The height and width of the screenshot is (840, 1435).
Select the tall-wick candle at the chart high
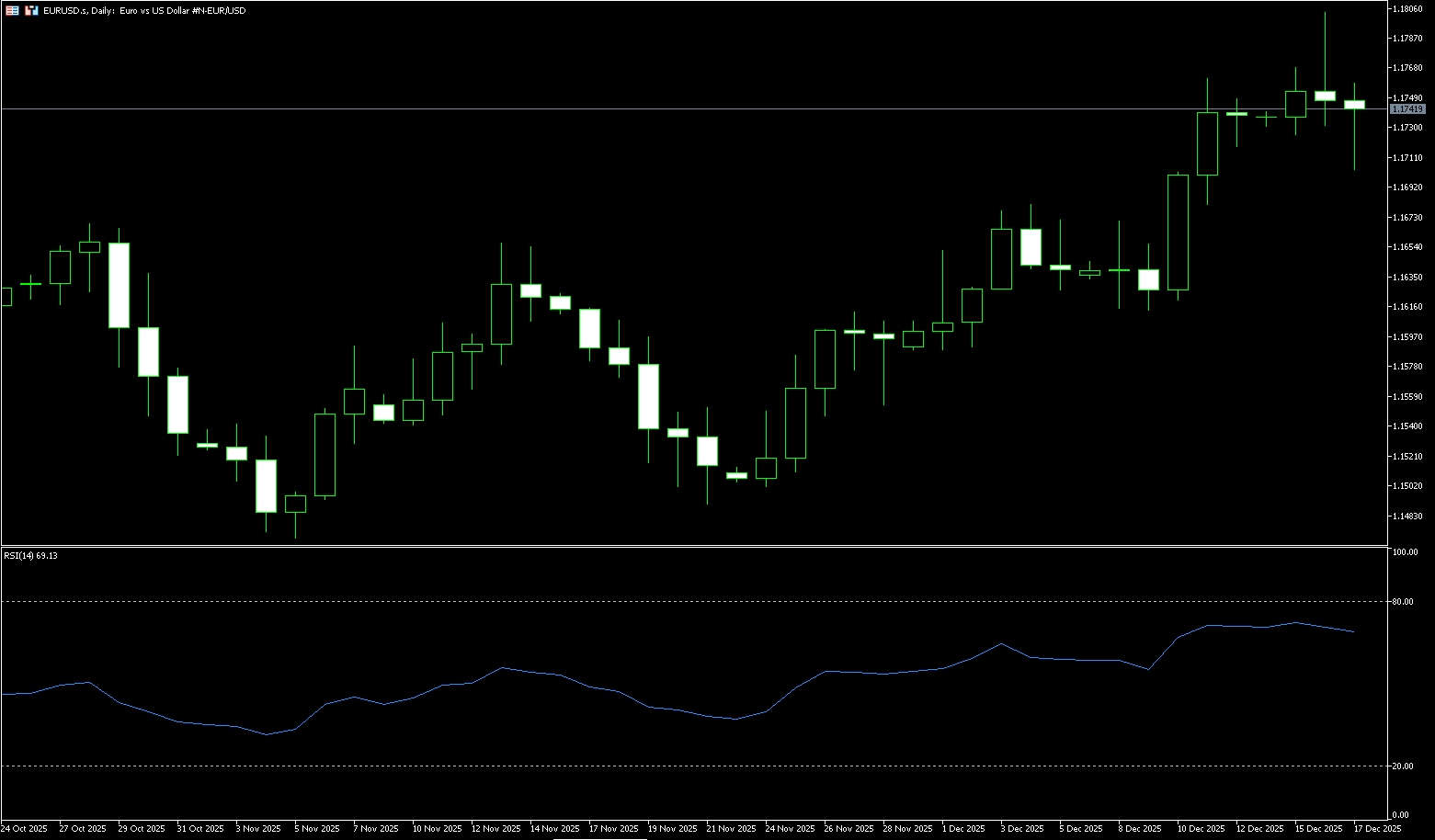click(x=1325, y=96)
